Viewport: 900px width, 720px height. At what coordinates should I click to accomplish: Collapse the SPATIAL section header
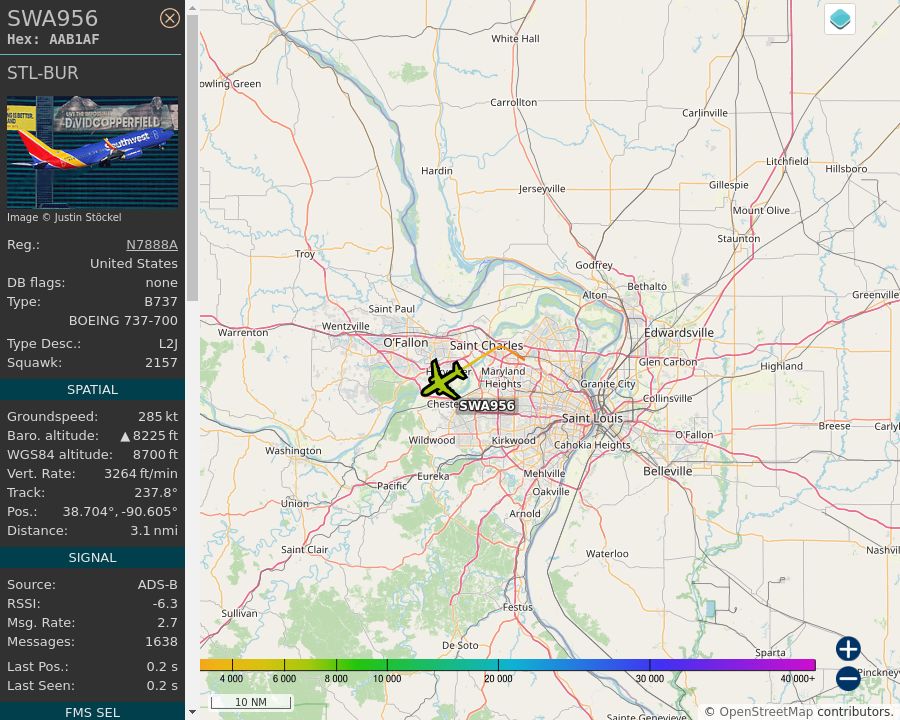tap(92, 389)
